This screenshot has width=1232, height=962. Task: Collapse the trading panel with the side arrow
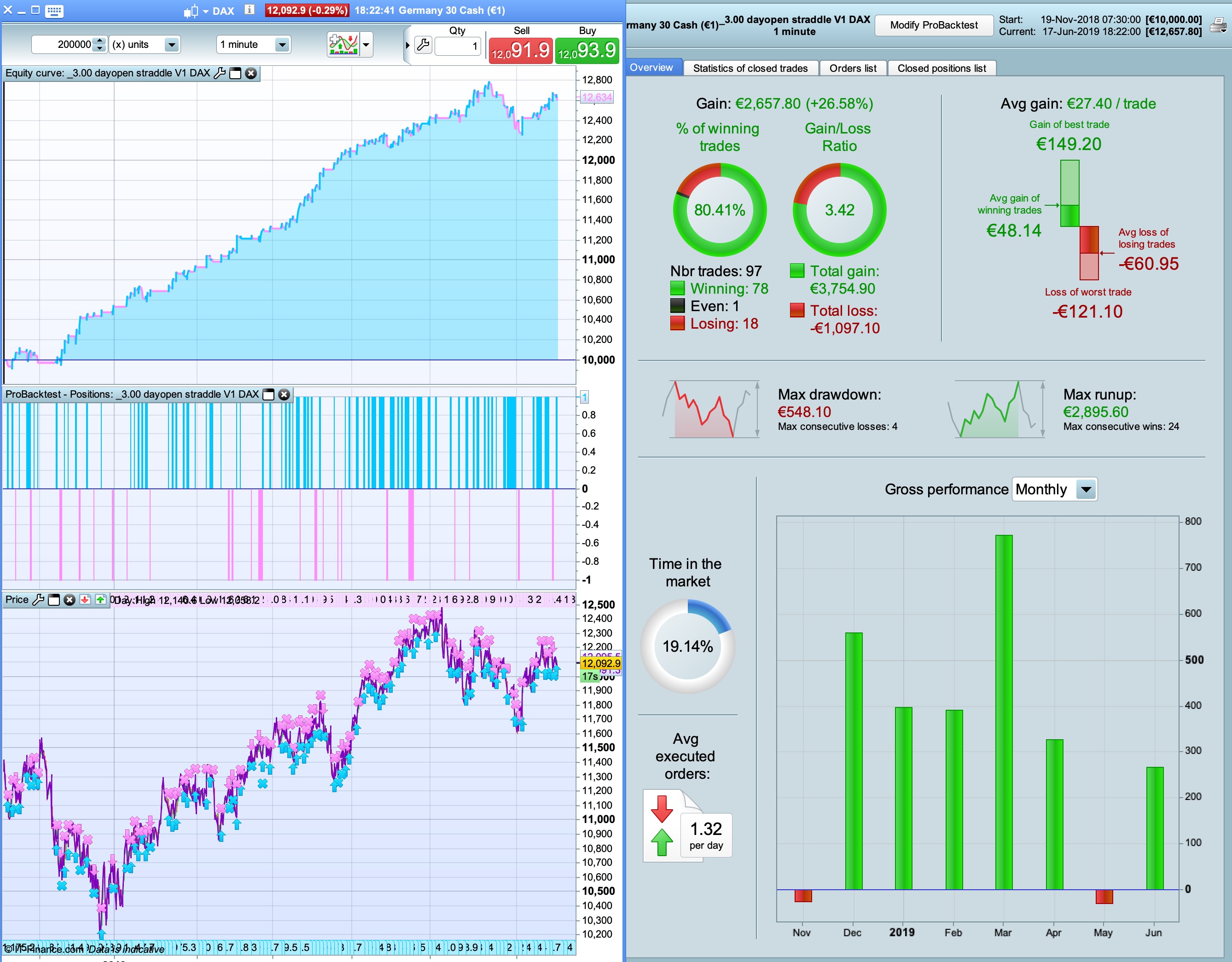(x=407, y=45)
